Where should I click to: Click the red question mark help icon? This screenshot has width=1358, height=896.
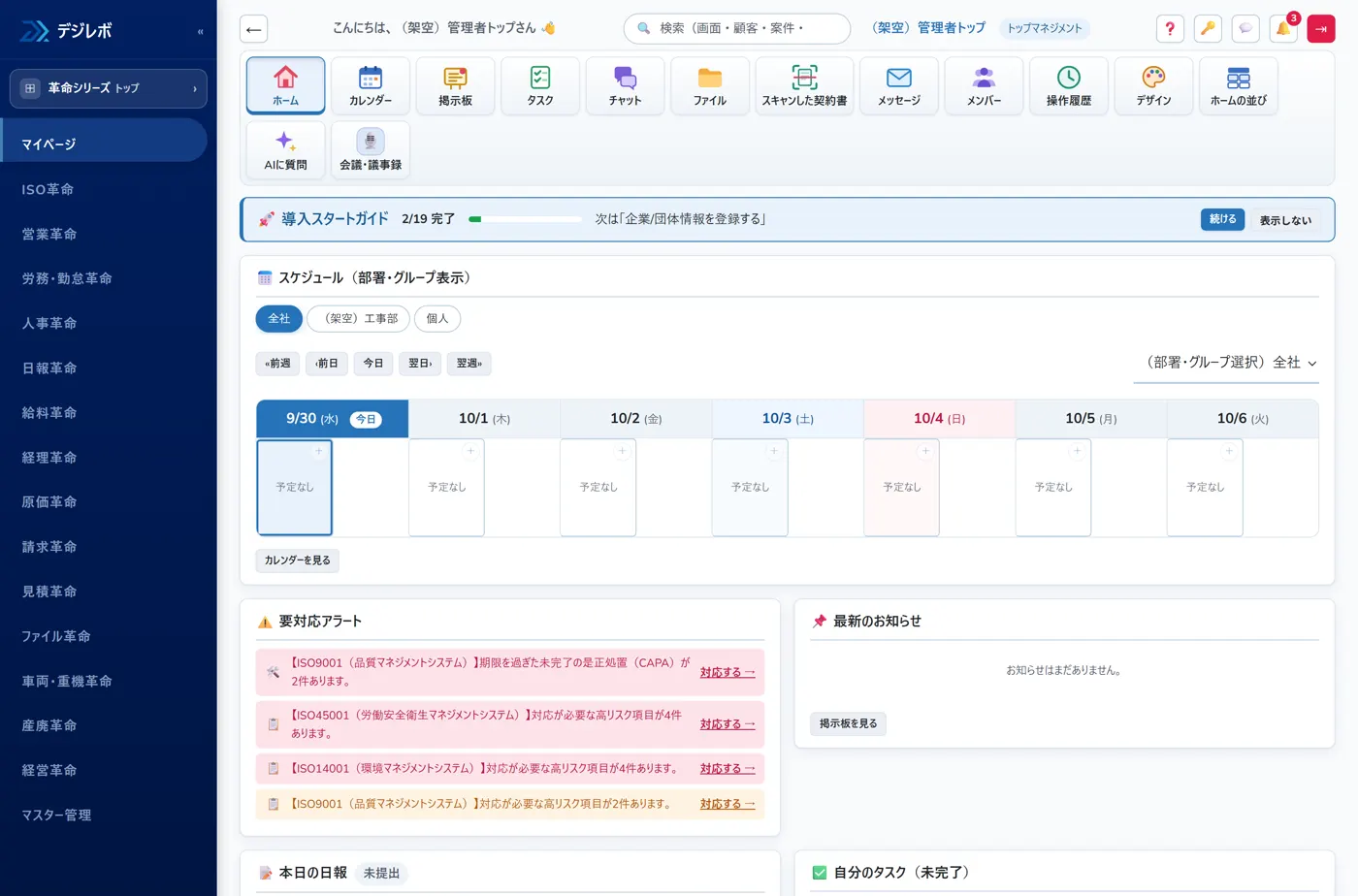pyautogui.click(x=1170, y=29)
